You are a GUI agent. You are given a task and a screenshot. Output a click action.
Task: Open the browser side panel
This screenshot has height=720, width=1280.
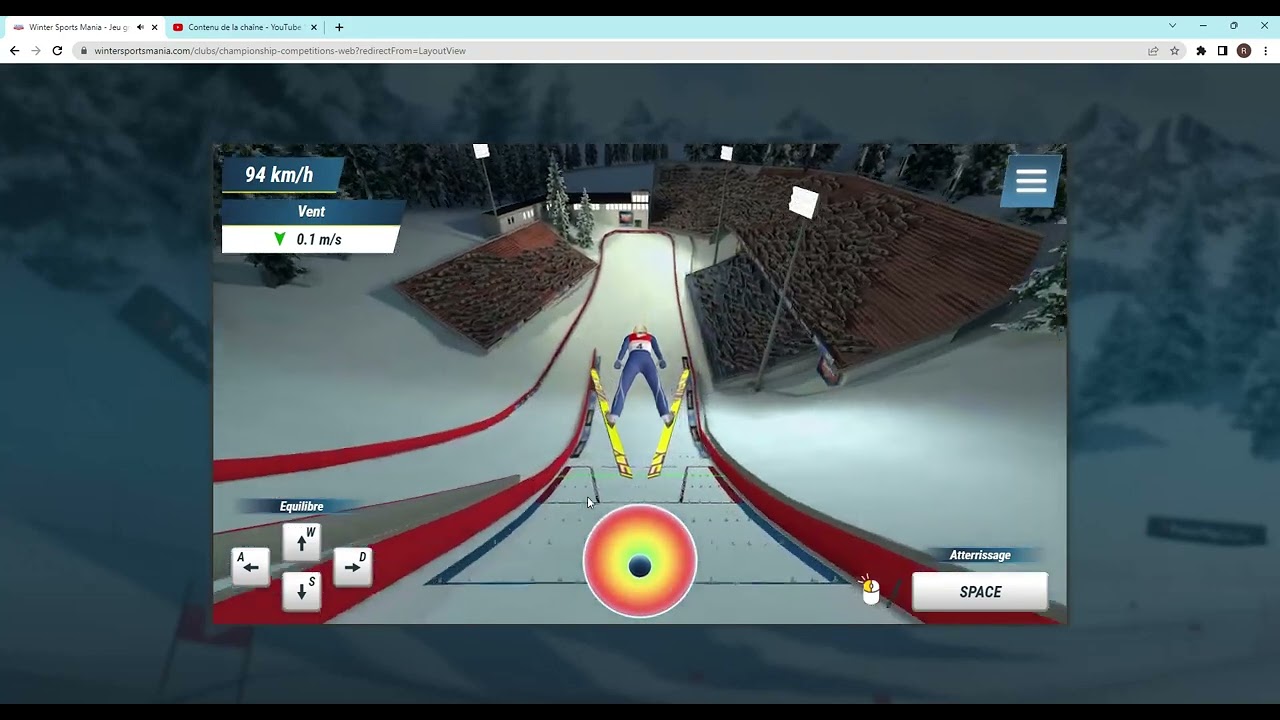point(1222,50)
